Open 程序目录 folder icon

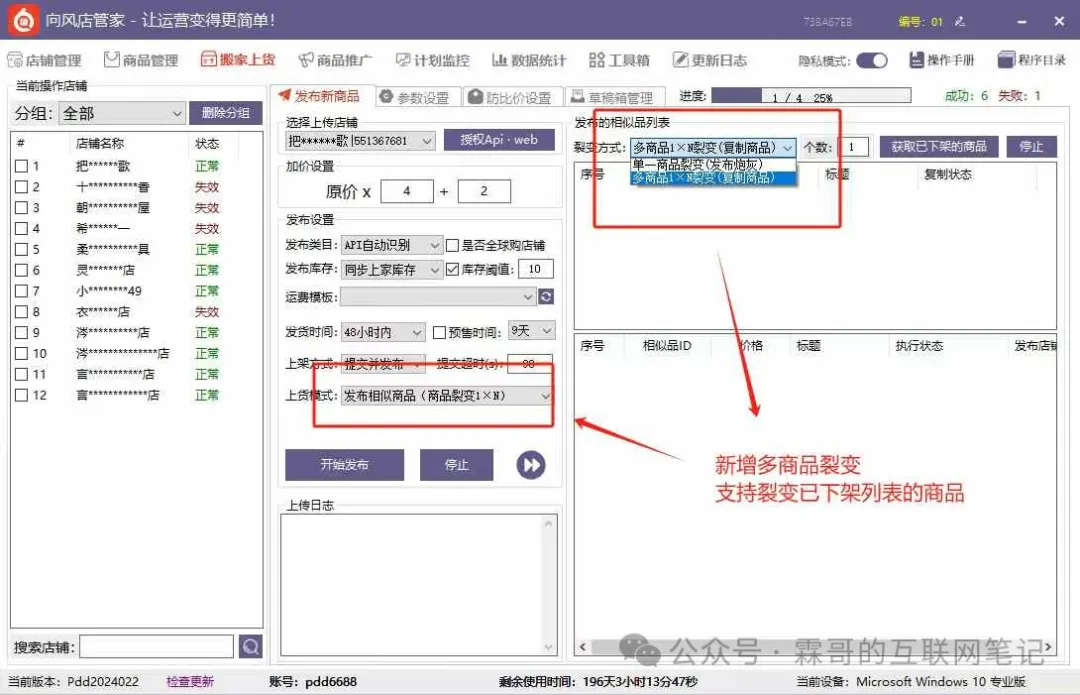coord(1007,61)
